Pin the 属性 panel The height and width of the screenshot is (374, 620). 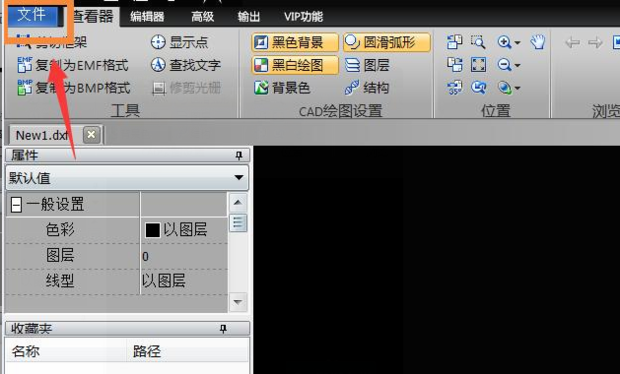239,155
